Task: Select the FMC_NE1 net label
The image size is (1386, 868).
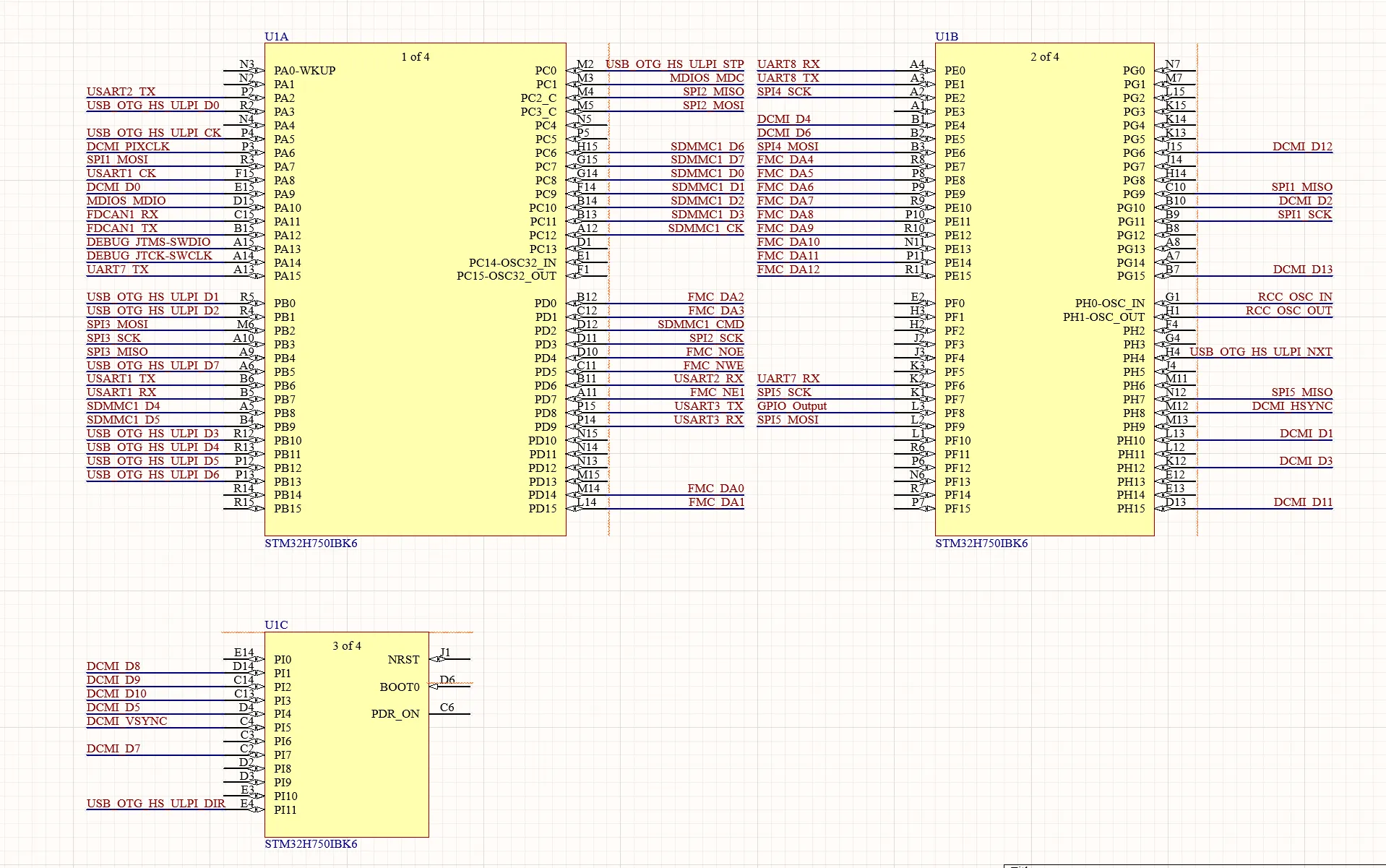Action: (717, 392)
